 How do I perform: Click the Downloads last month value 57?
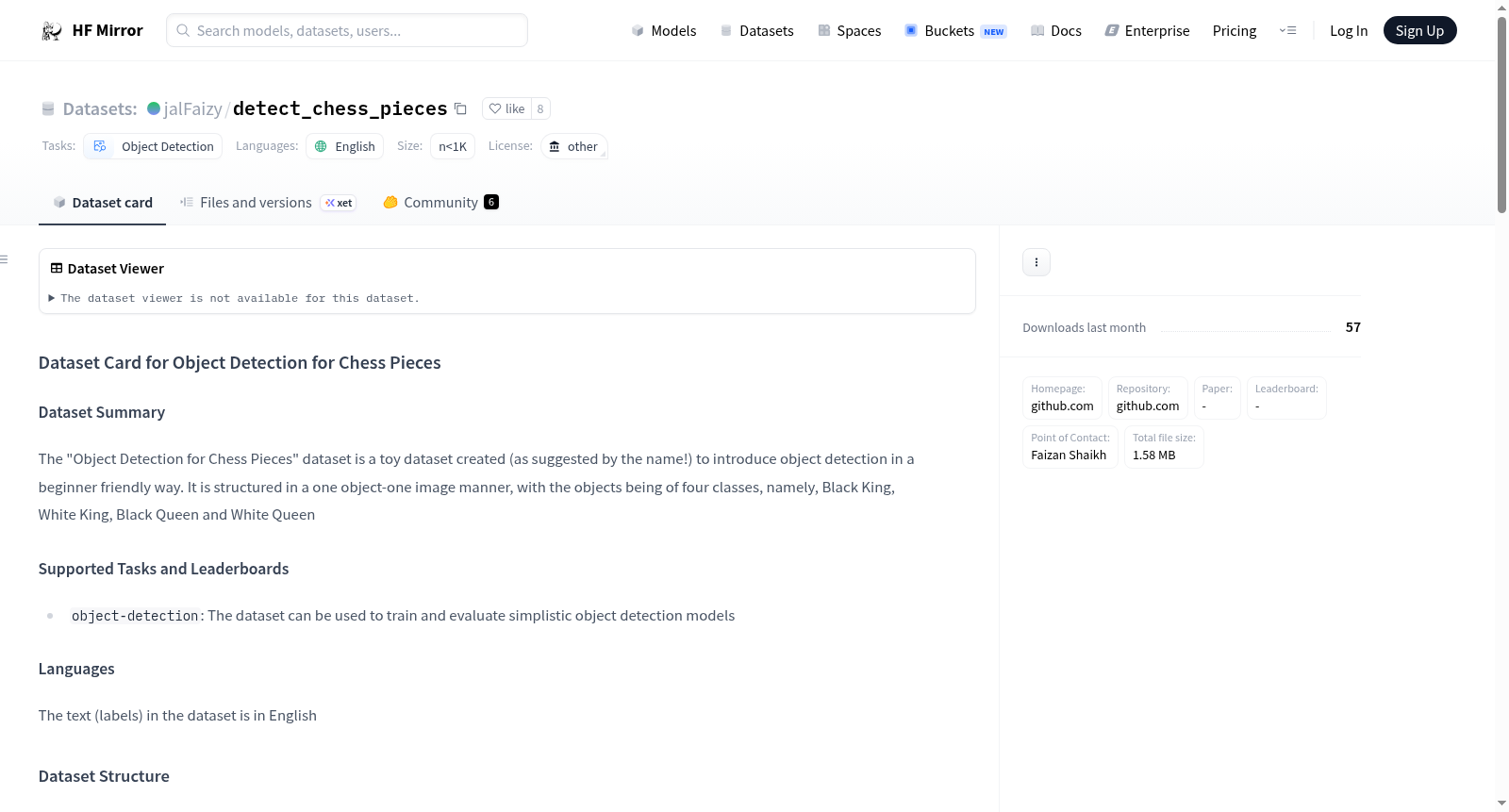tap(1353, 327)
